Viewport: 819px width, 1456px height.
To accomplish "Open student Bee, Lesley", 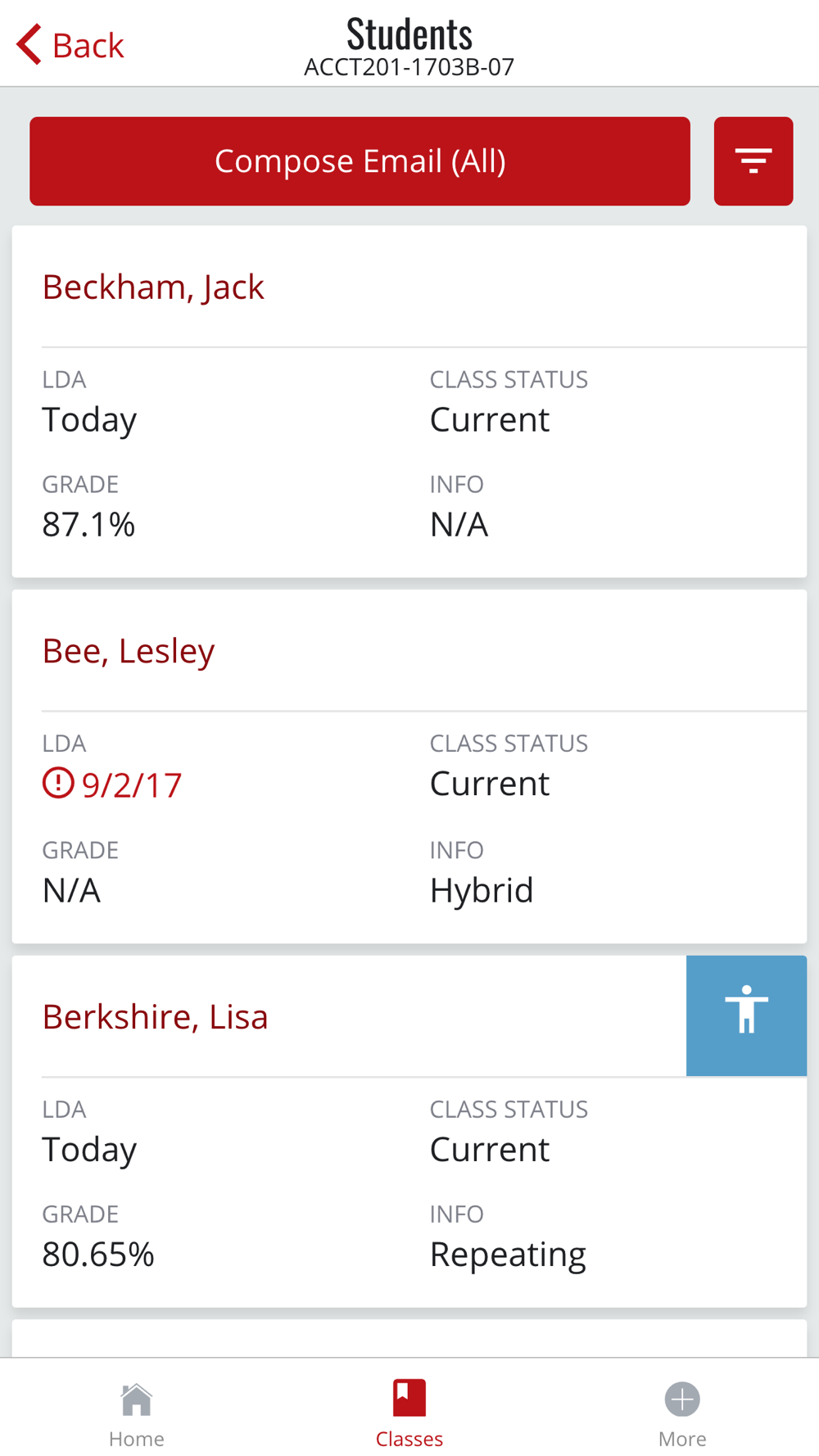I will [129, 651].
